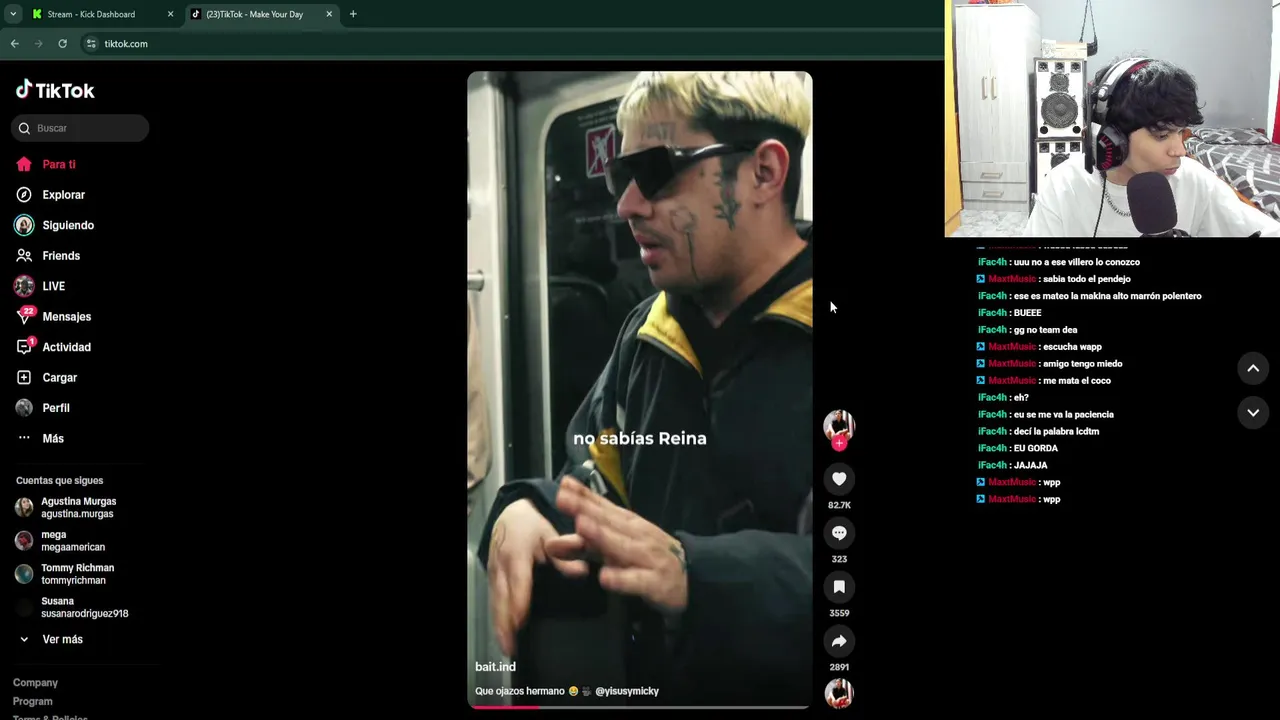1280x720 pixels.
Task: Open the Cargar upload page
Action: pyautogui.click(x=46, y=378)
